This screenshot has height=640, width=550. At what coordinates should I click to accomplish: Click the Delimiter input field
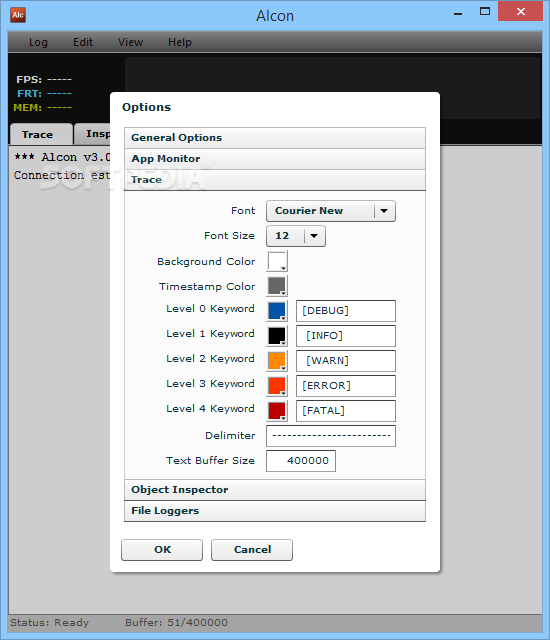point(331,436)
